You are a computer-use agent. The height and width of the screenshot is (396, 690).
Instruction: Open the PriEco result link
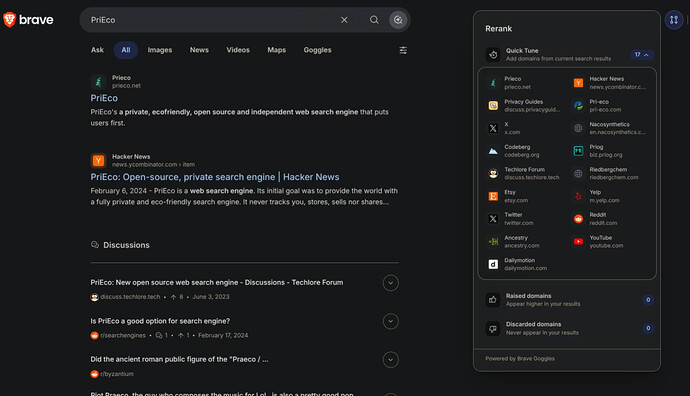[x=104, y=98]
